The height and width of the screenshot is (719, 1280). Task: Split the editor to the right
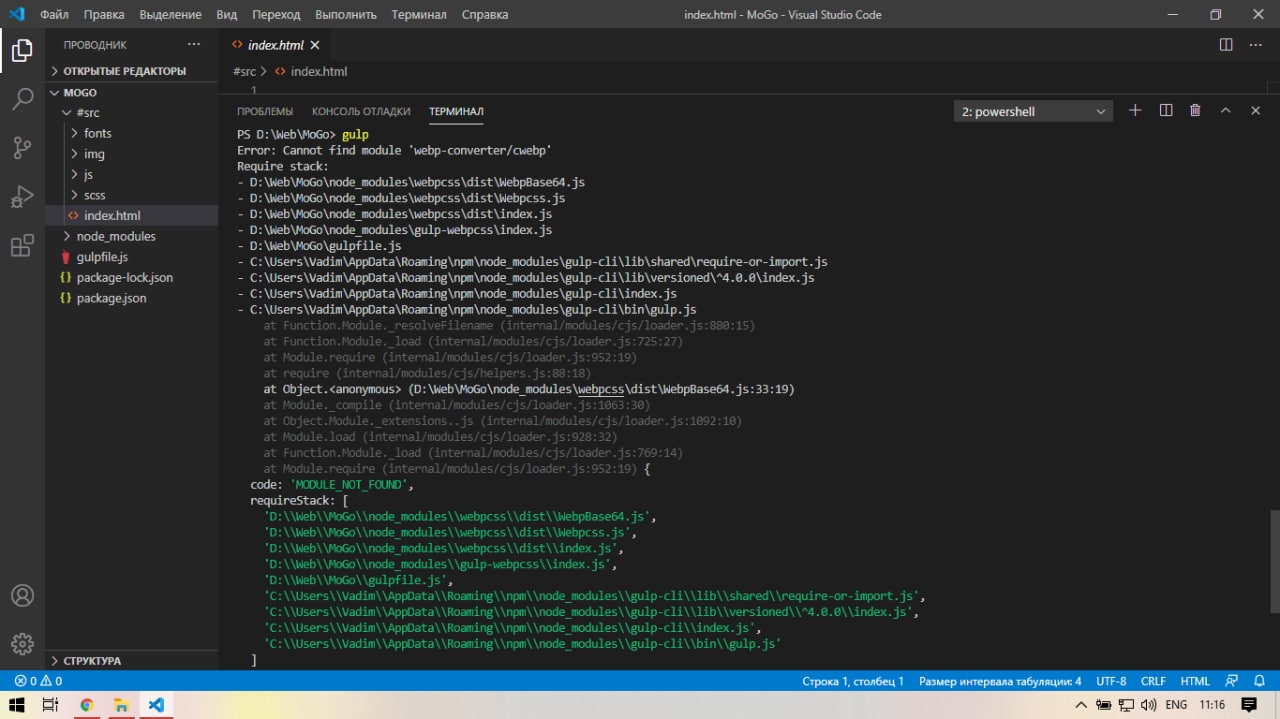tap(1226, 45)
